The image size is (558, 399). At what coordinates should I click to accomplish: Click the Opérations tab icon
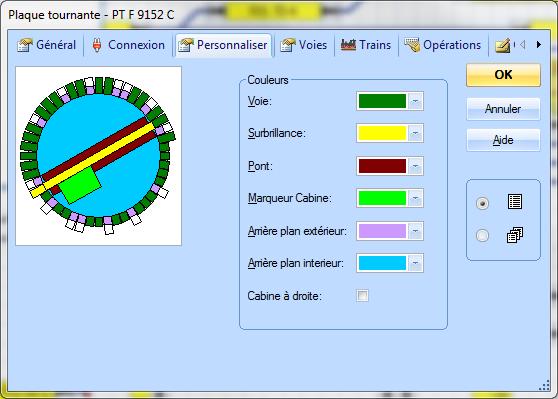[412, 45]
